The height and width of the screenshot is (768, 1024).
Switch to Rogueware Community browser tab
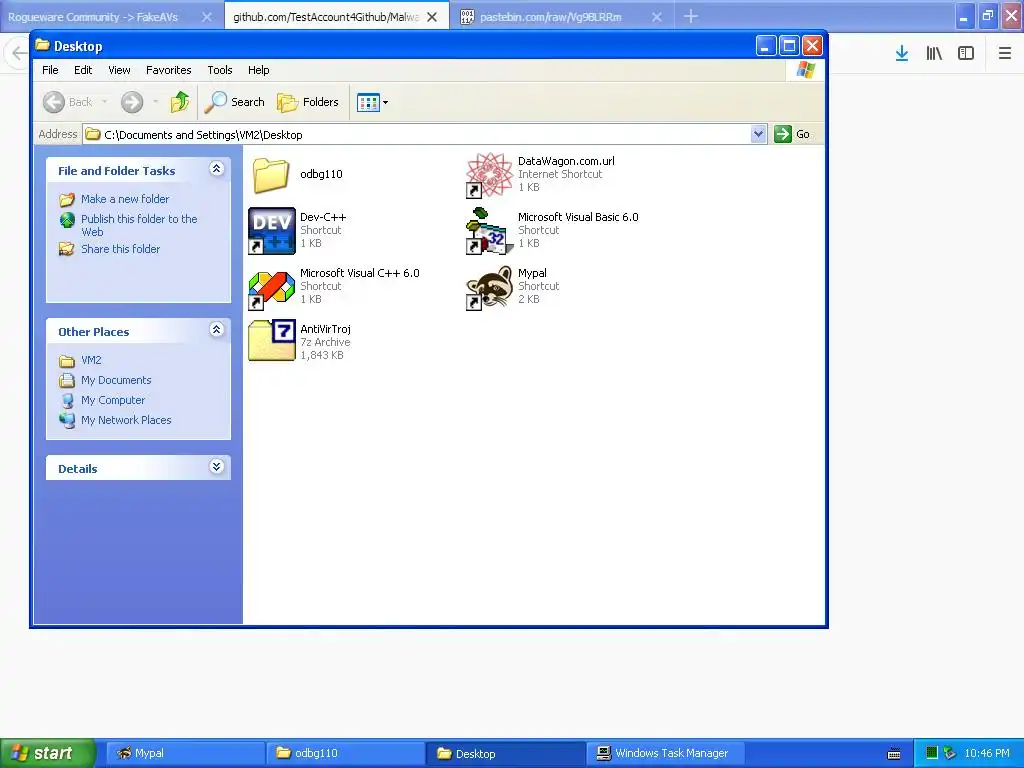(93, 17)
